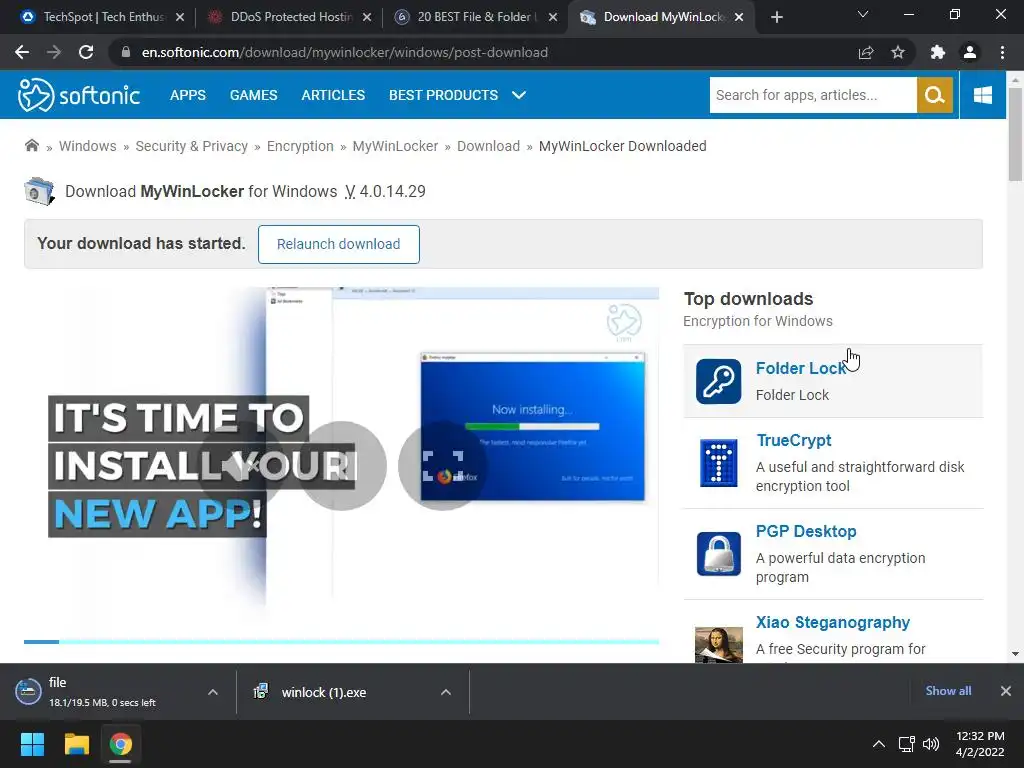Open the Folder Lock title link
This screenshot has width=1024, height=768.
[x=801, y=368]
